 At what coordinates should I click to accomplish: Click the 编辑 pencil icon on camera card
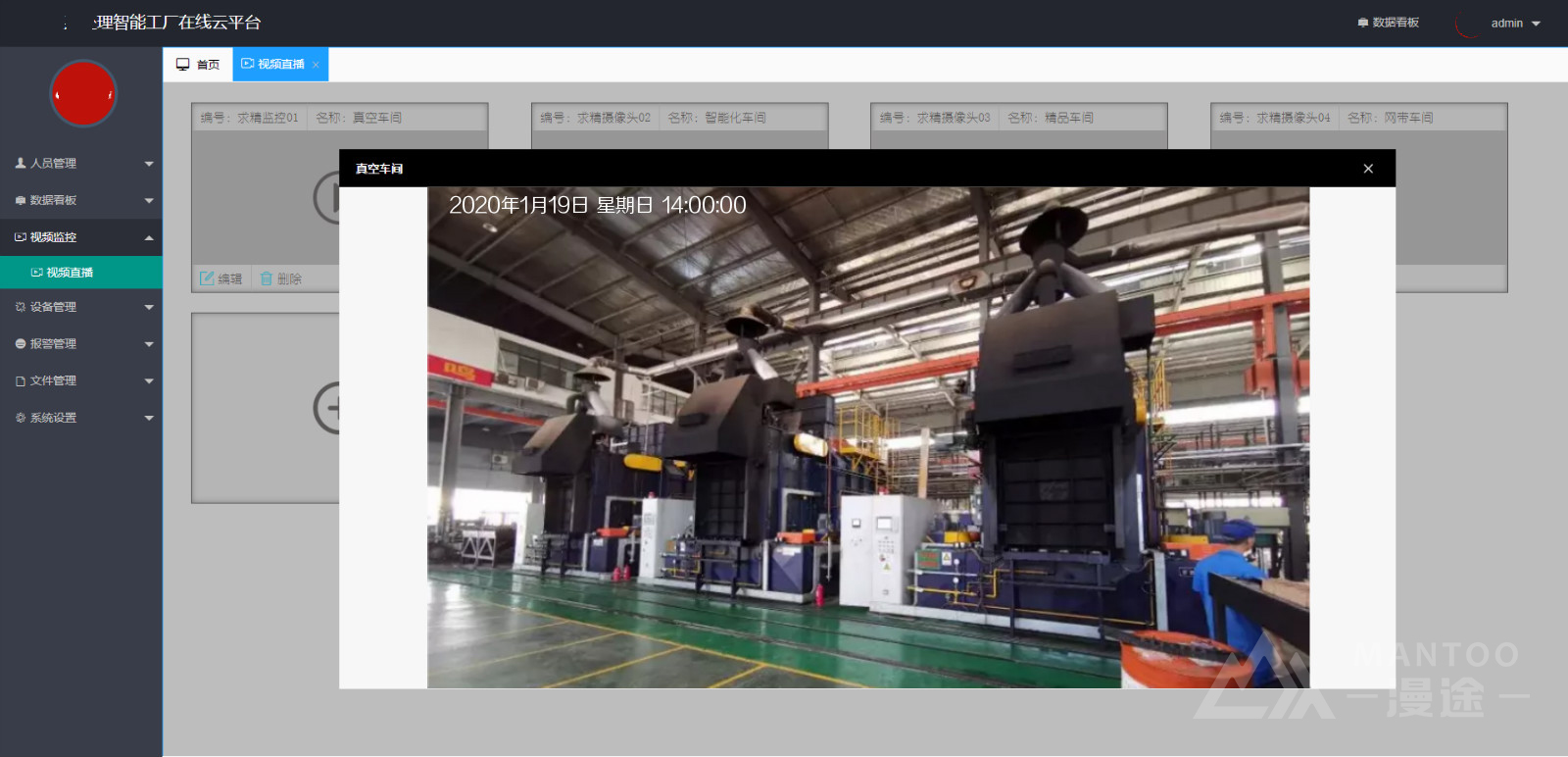[x=207, y=278]
